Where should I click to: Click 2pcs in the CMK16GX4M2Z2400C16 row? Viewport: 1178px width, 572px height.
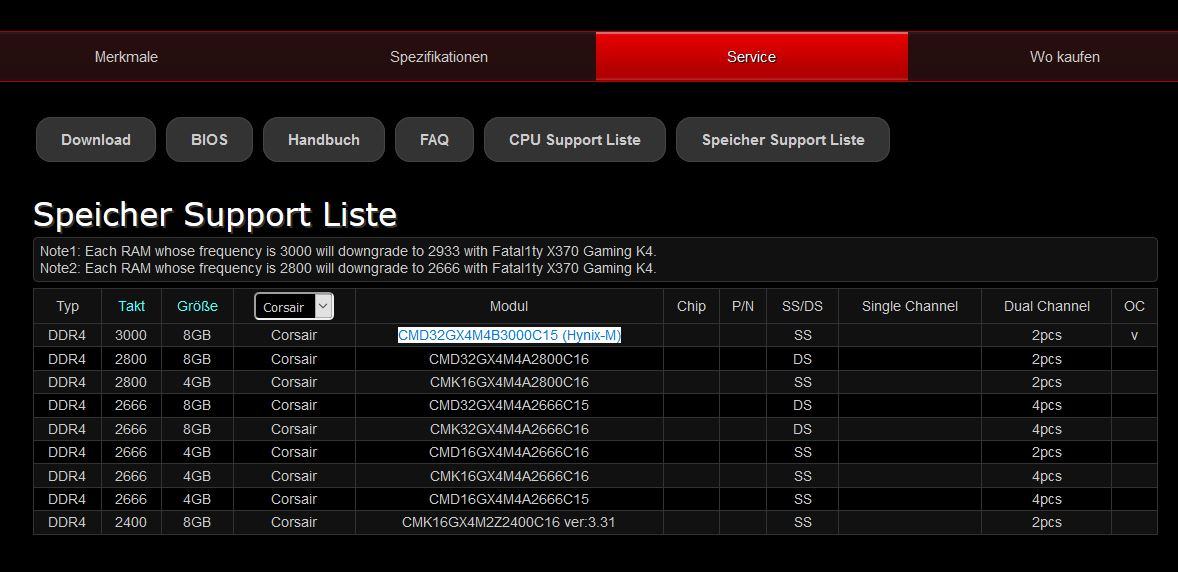click(x=1047, y=522)
